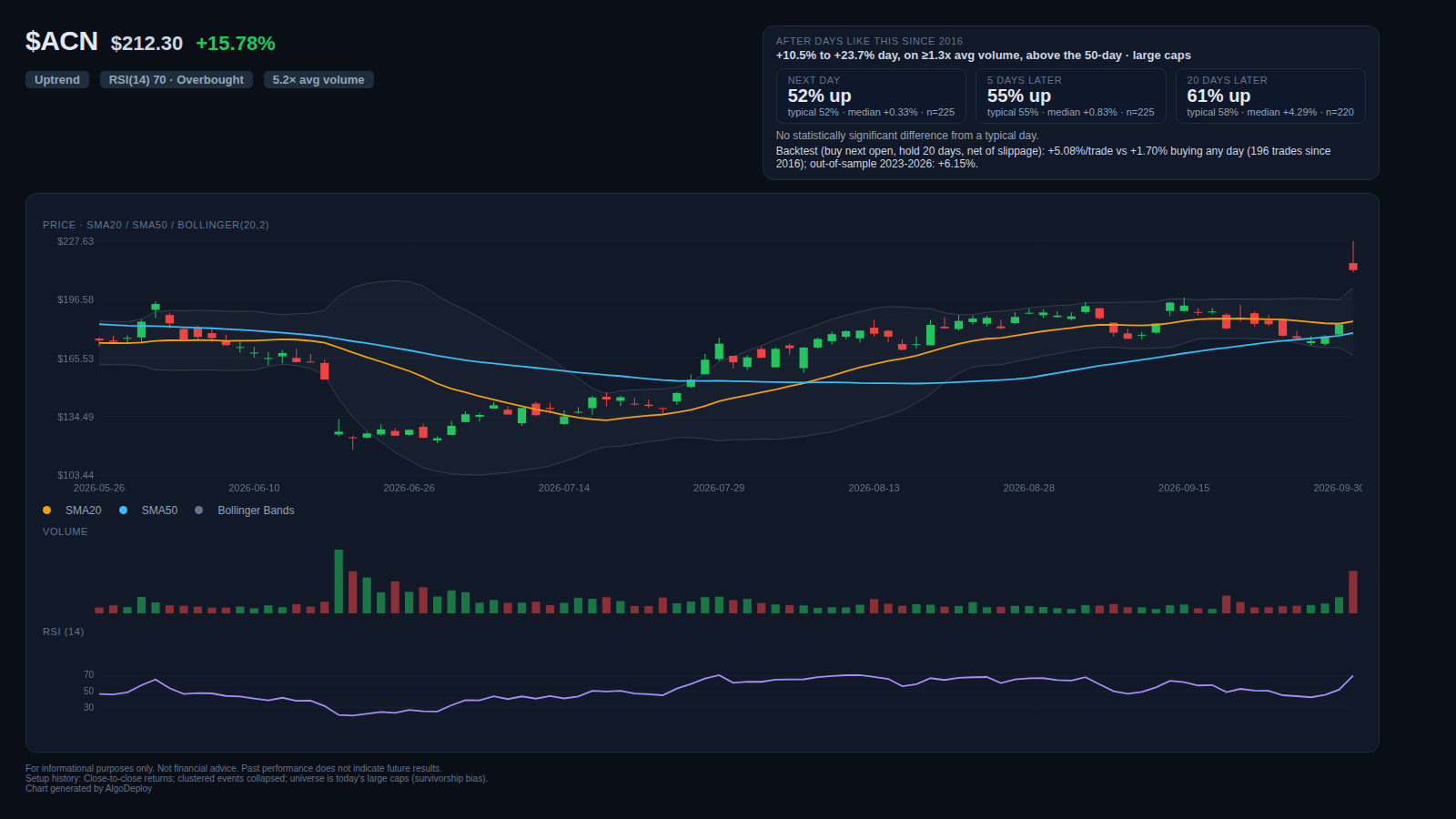The image size is (1456, 819).
Task: Click the 2026-05-26 date axis label
Action: click(x=99, y=488)
